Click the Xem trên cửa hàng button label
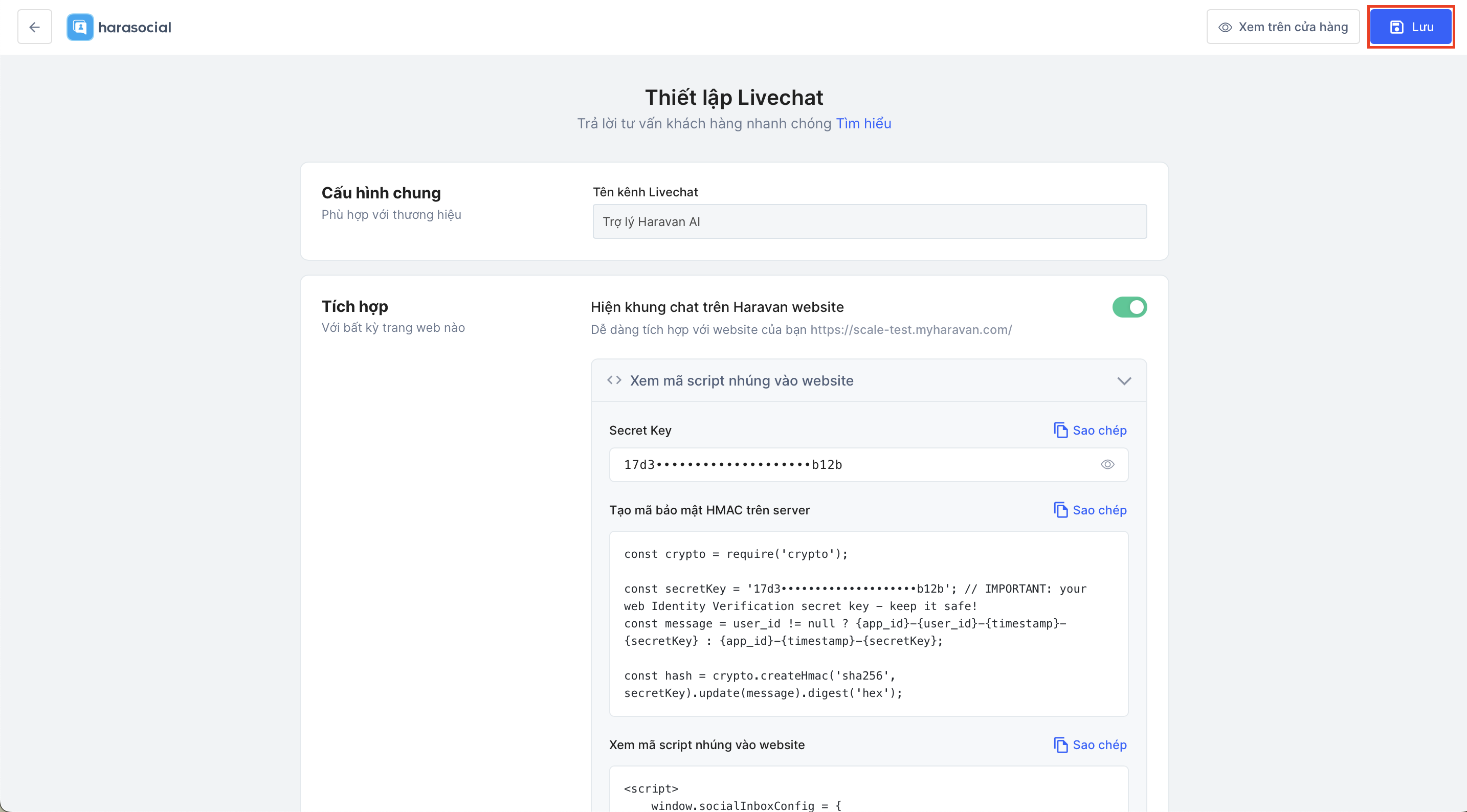1467x812 pixels. coord(1293,27)
